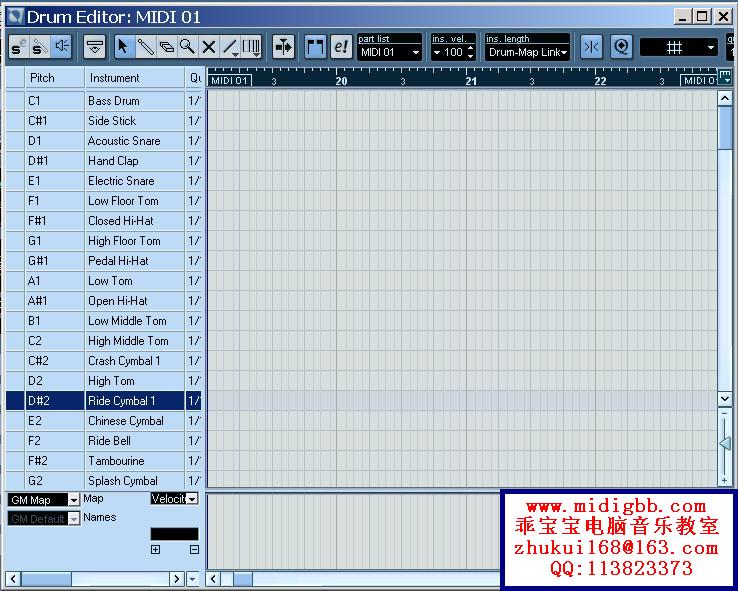The width and height of the screenshot is (738, 591).
Task: Click the Quantize column header
Action: (194, 78)
